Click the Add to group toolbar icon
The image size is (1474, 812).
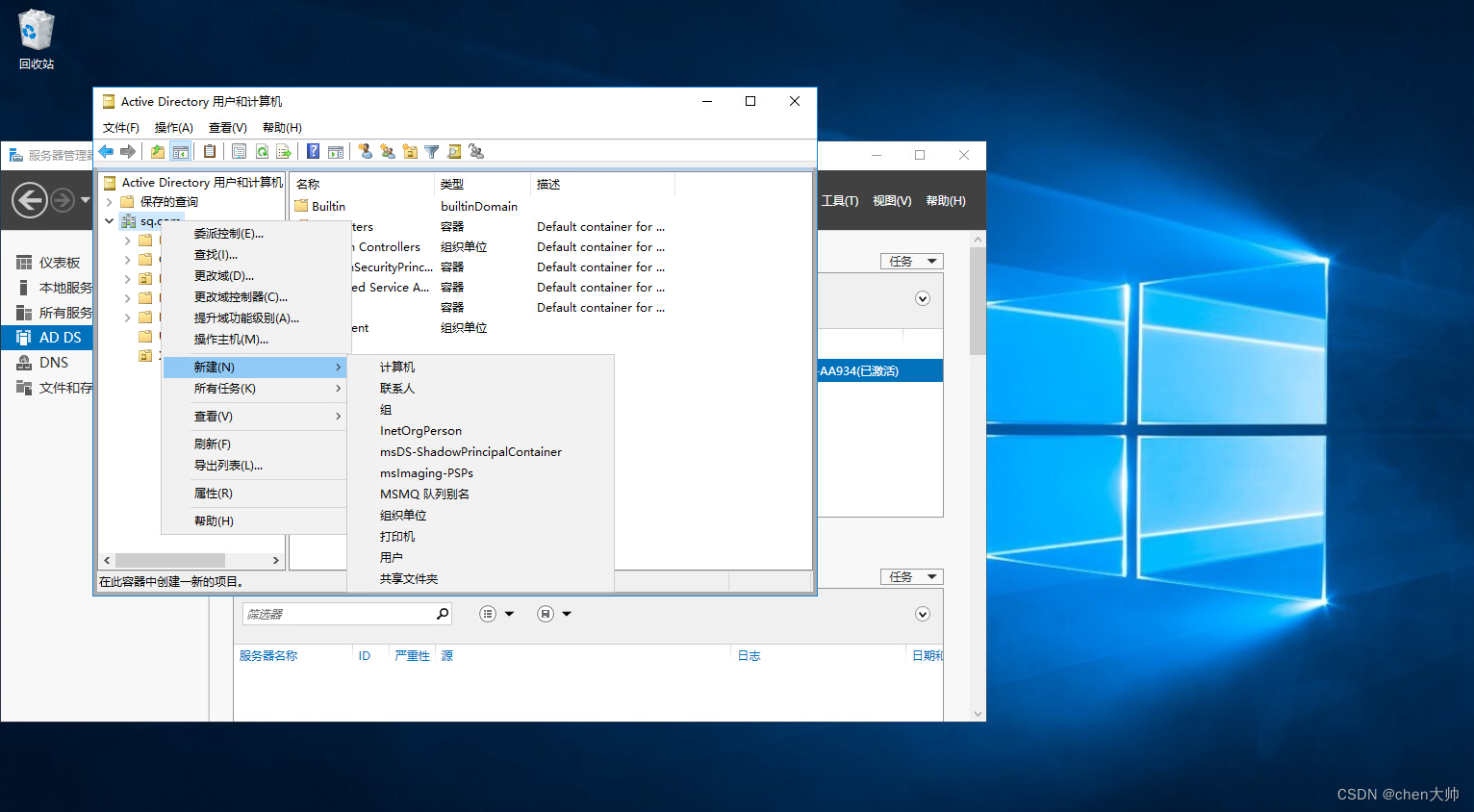(476, 151)
